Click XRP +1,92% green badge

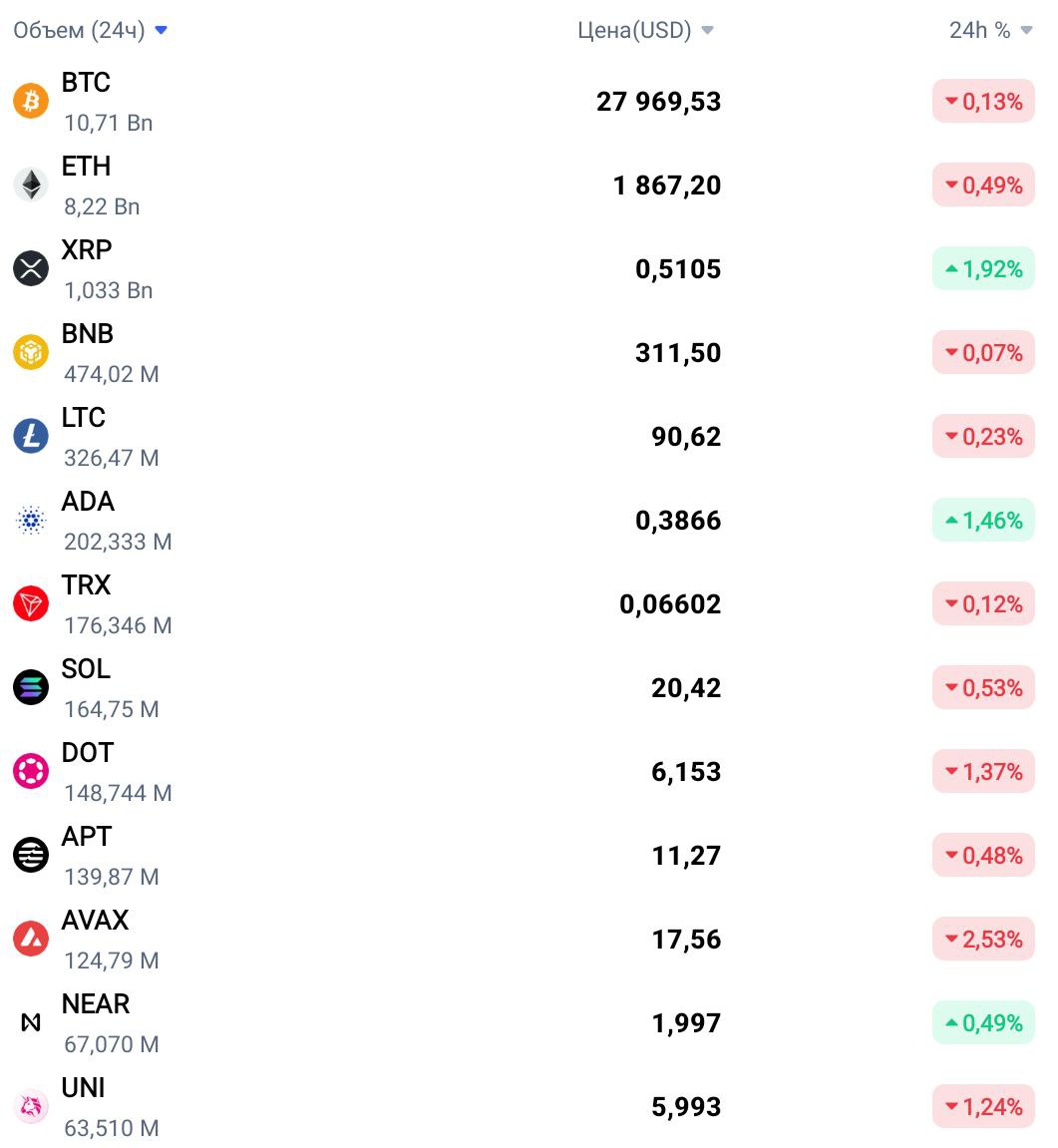[x=983, y=268]
